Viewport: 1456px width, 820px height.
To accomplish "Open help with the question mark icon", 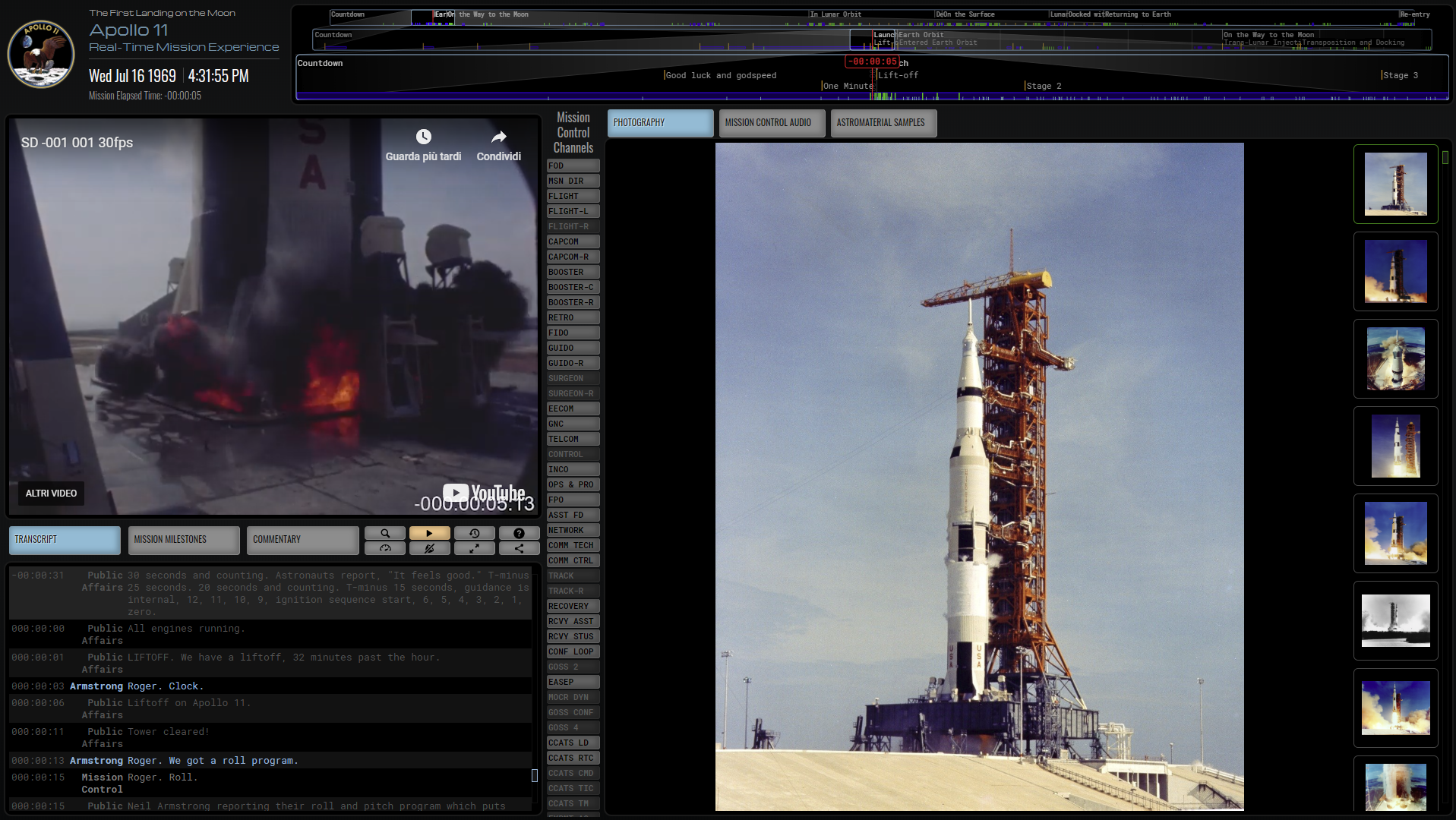I will click(519, 533).
